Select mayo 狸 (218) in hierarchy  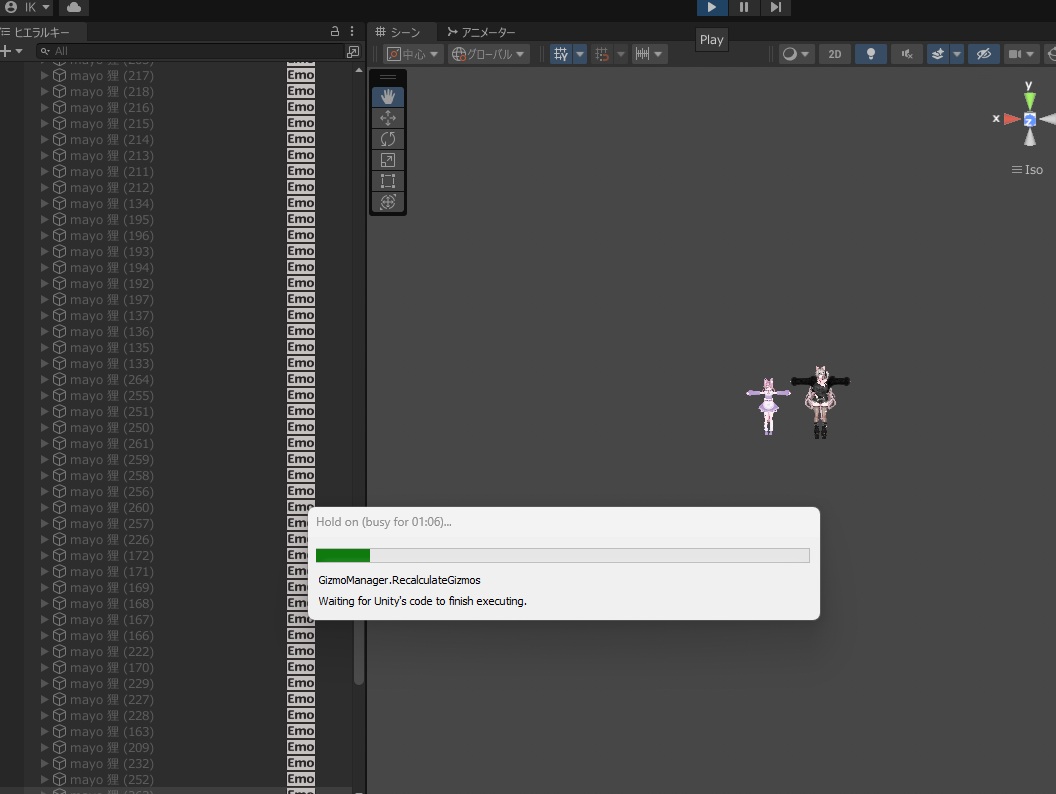point(112,92)
